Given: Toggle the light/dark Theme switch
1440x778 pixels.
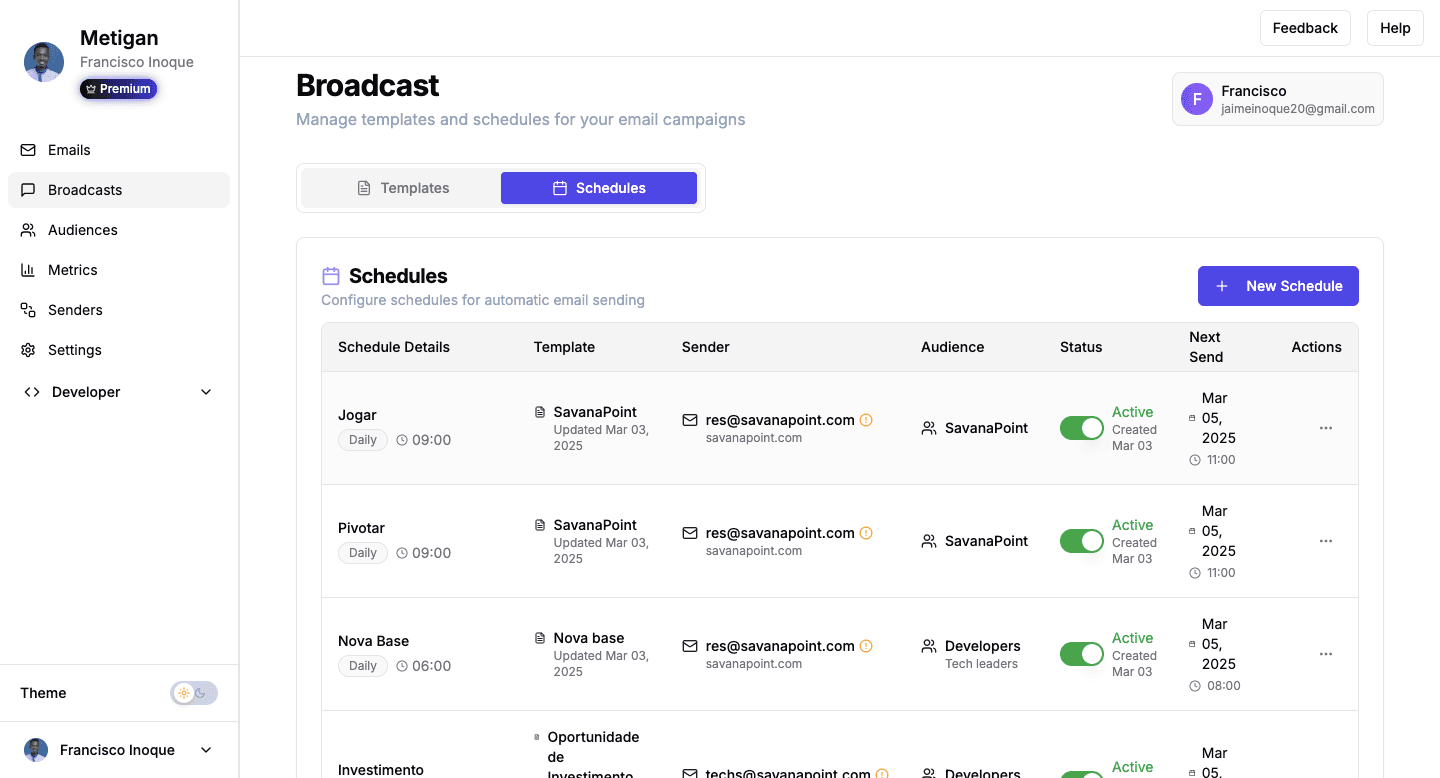Looking at the screenshot, I should pyautogui.click(x=194, y=693).
